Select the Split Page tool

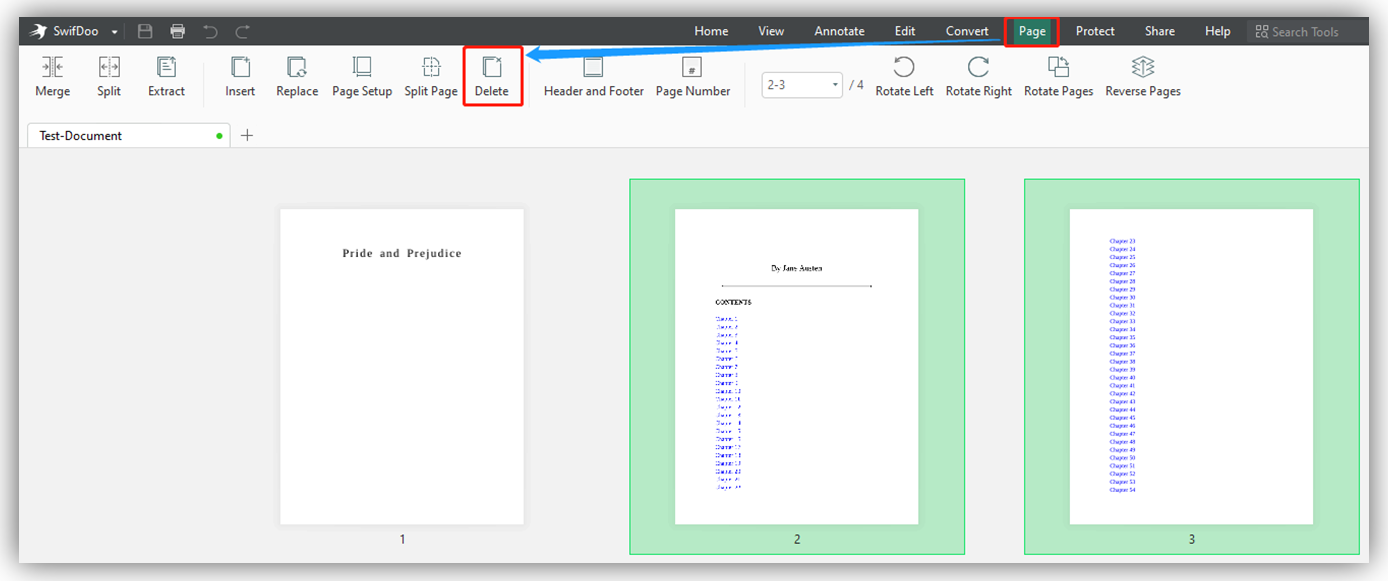[431, 77]
